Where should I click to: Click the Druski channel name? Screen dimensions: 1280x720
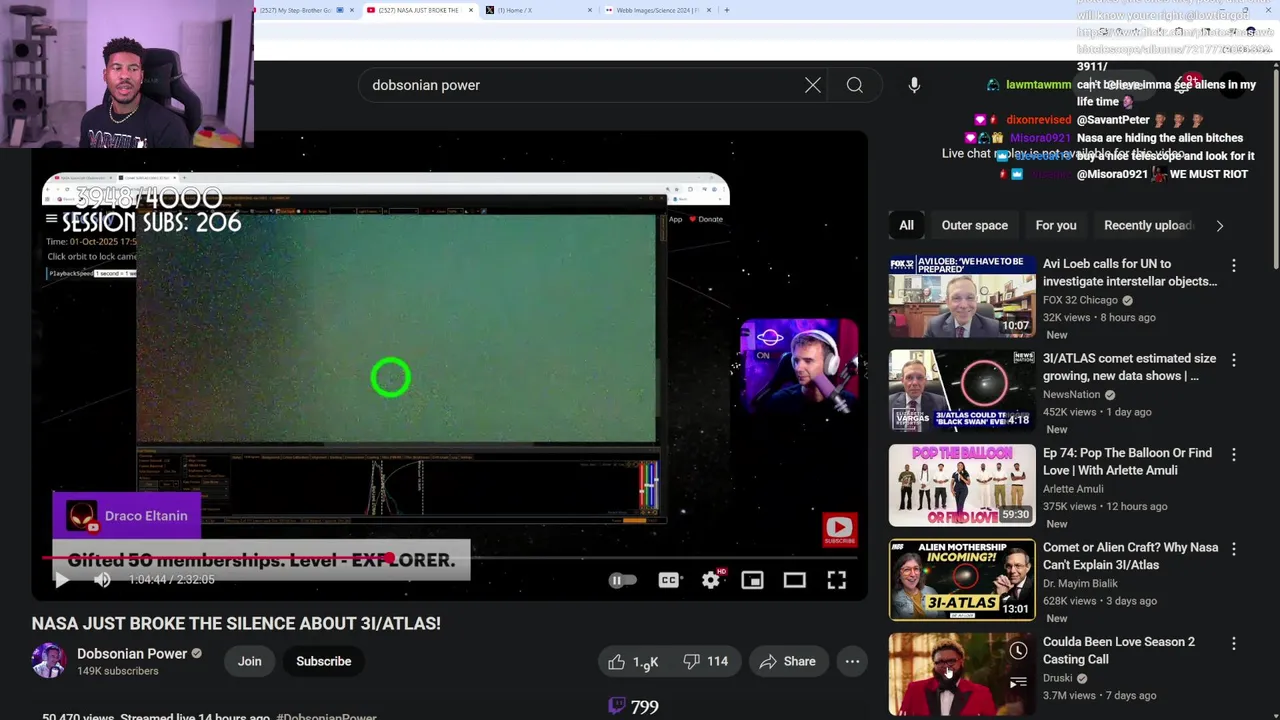1057,678
